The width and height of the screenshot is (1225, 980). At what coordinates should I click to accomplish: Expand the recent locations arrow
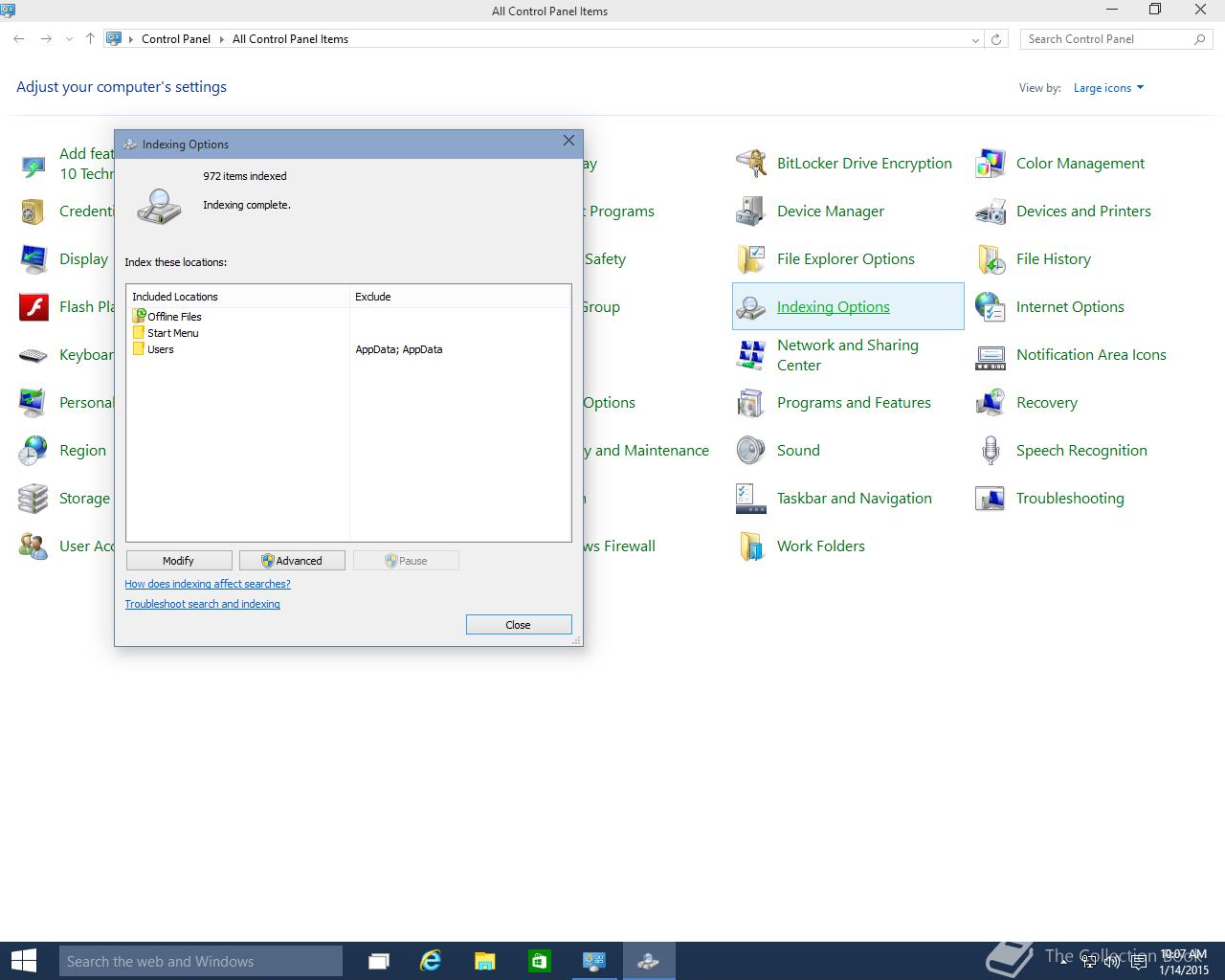click(69, 39)
